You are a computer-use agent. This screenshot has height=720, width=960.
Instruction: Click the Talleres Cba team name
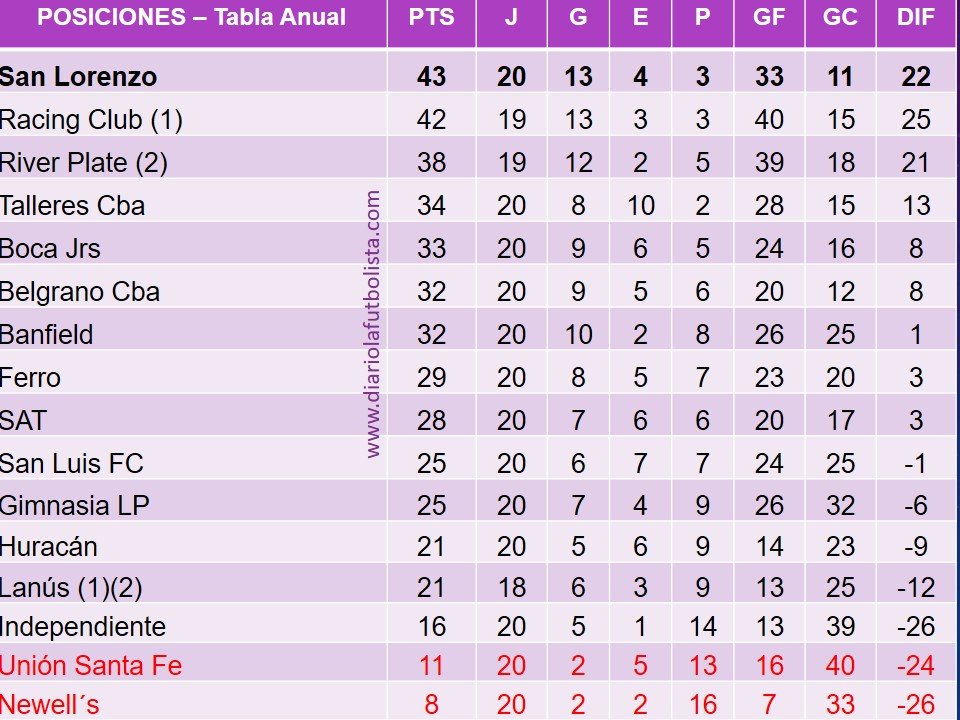[x=72, y=206]
